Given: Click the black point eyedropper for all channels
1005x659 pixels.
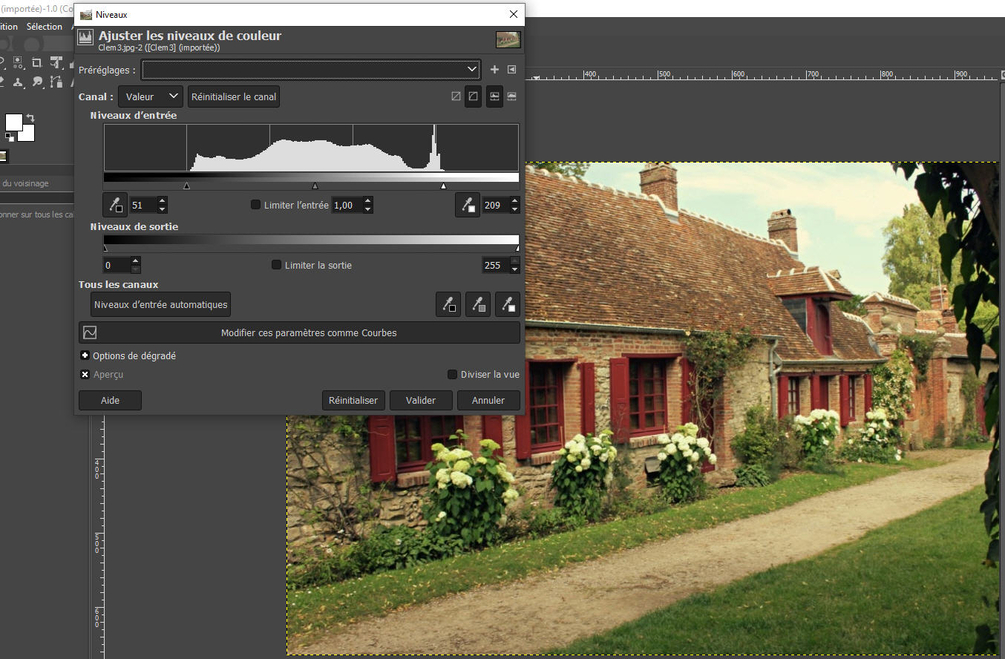Looking at the screenshot, I should (x=448, y=304).
